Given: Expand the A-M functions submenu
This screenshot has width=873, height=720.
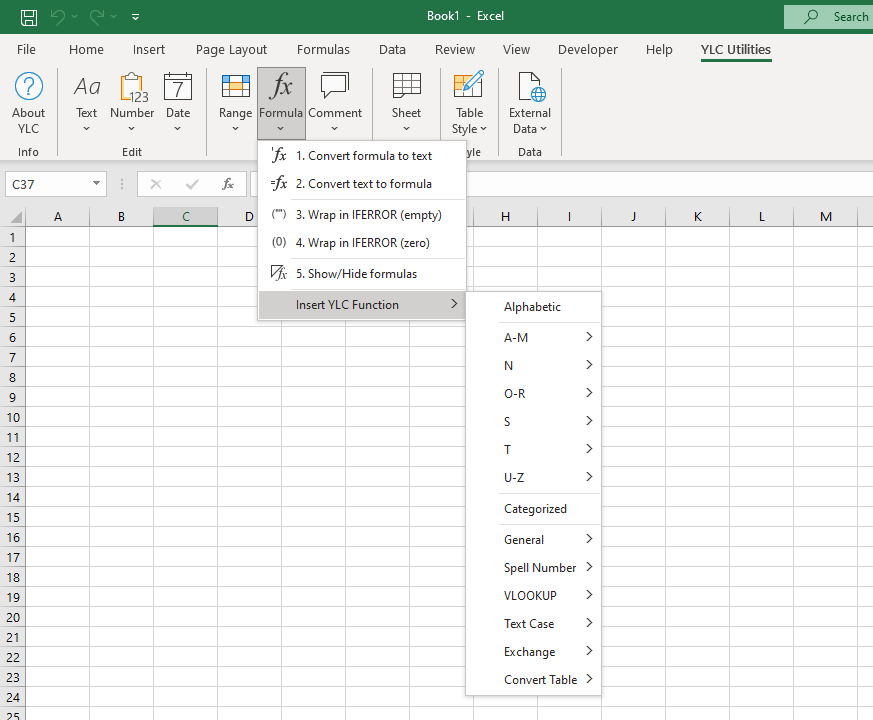Looking at the screenshot, I should (547, 337).
